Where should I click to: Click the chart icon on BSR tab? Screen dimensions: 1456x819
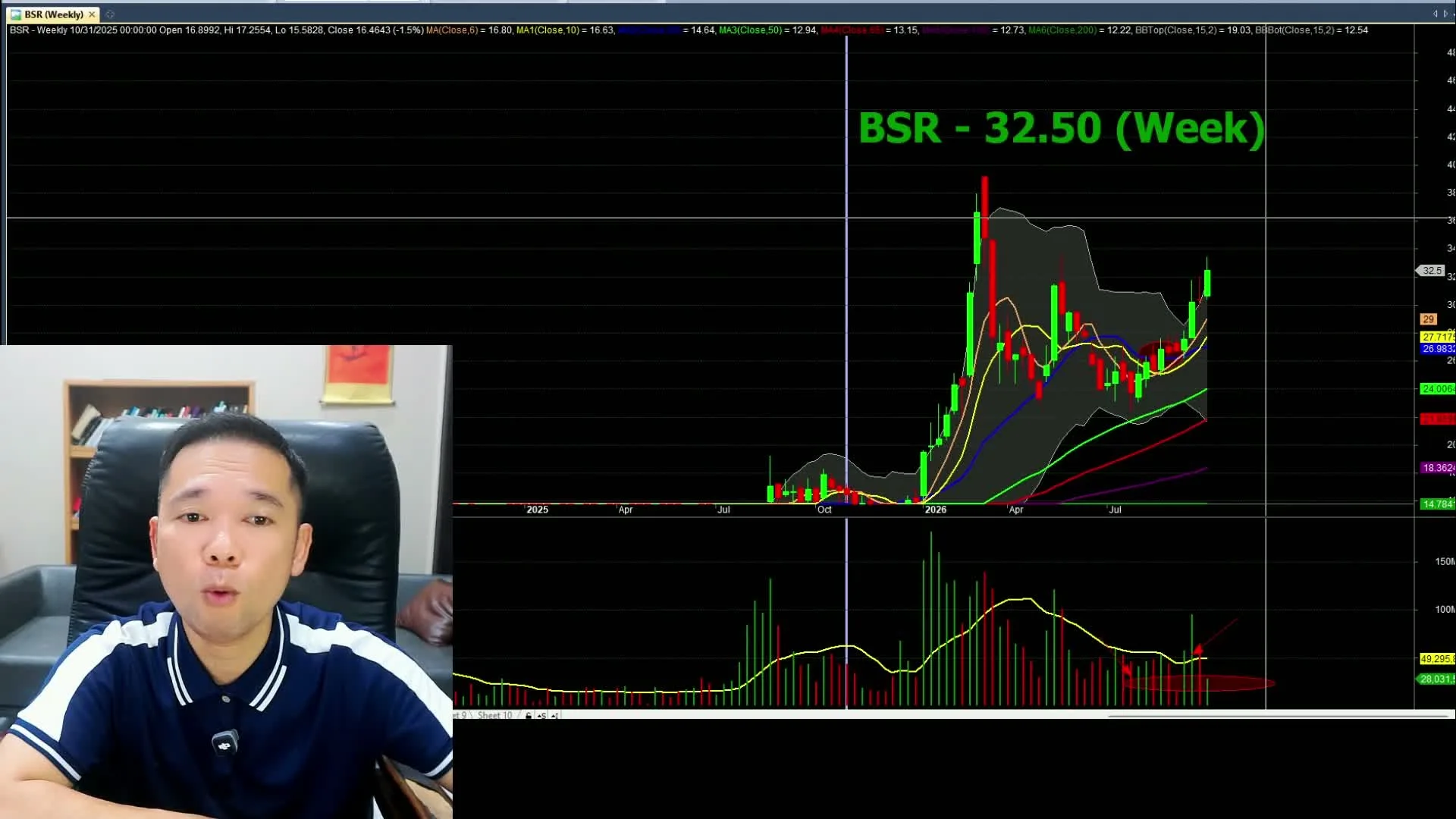[16, 14]
